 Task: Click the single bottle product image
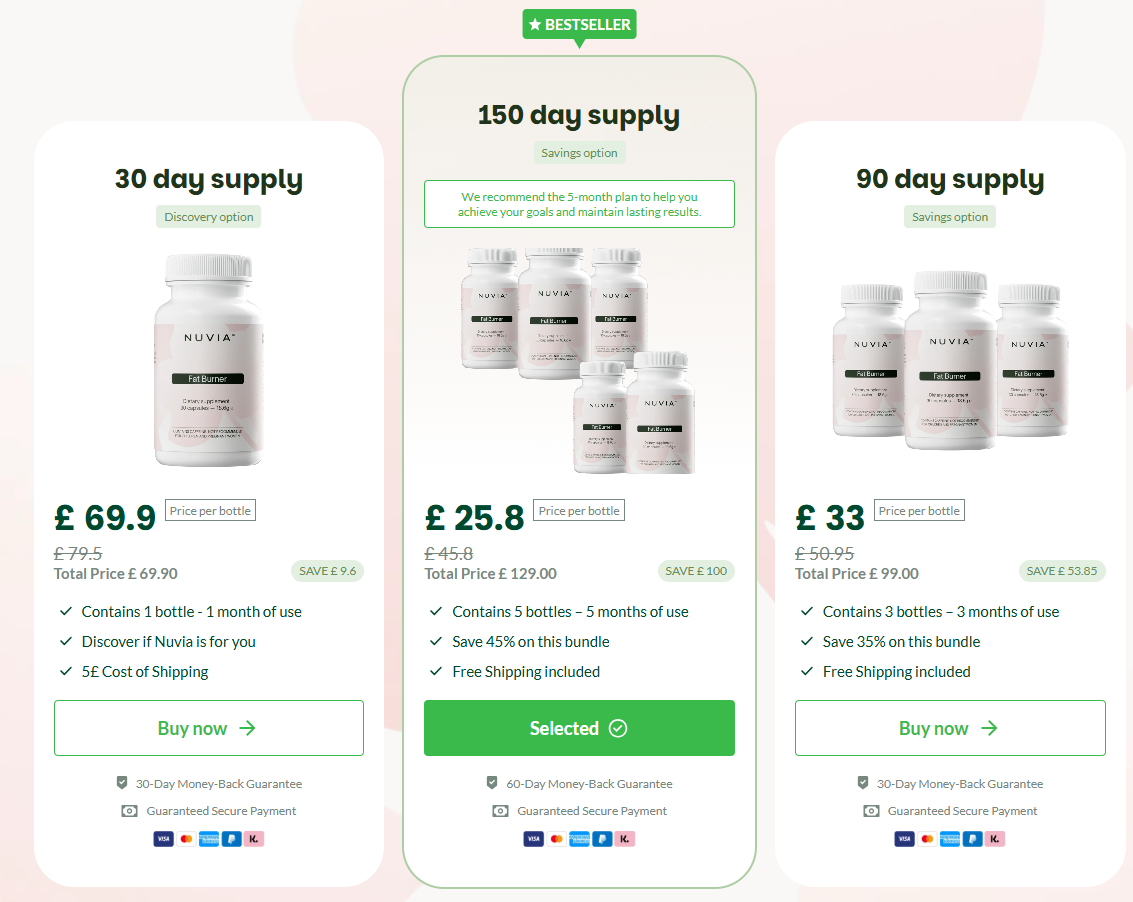(209, 360)
